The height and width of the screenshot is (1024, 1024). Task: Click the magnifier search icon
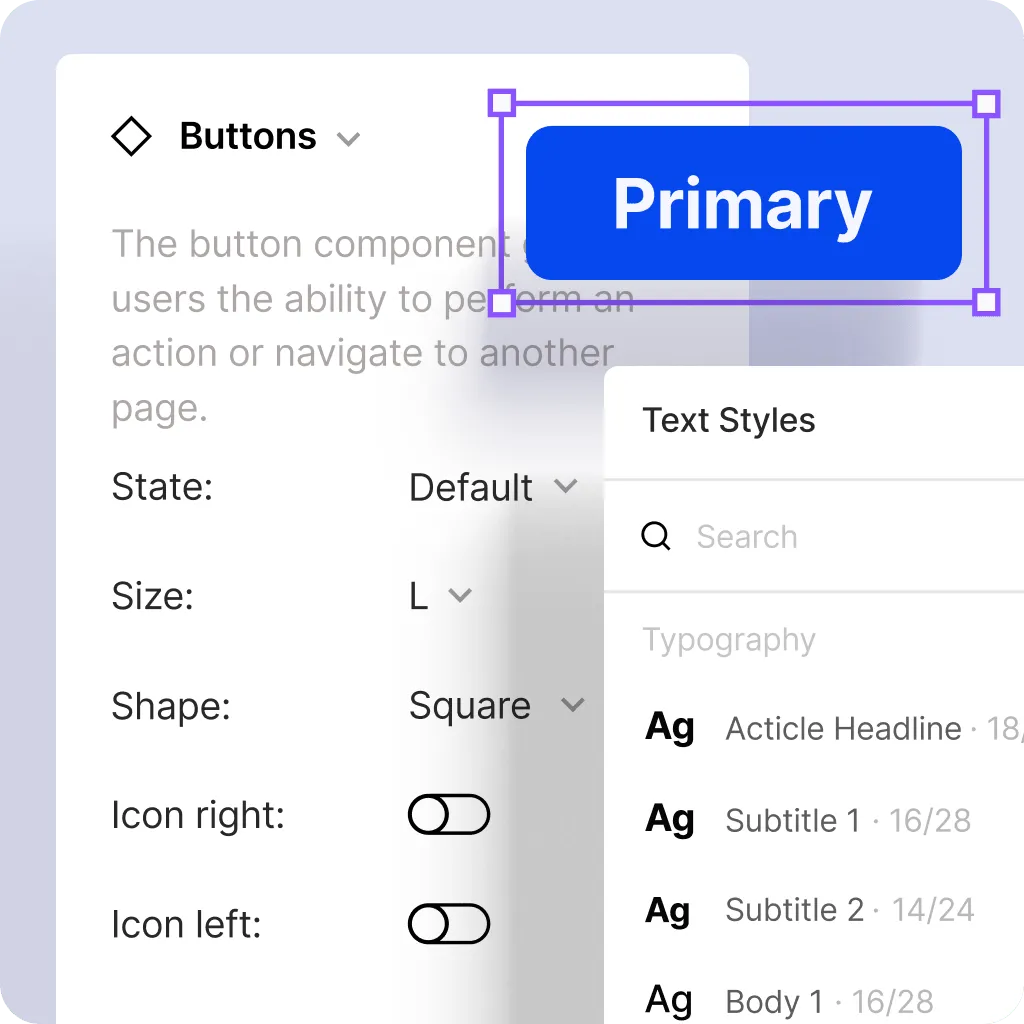click(x=656, y=536)
